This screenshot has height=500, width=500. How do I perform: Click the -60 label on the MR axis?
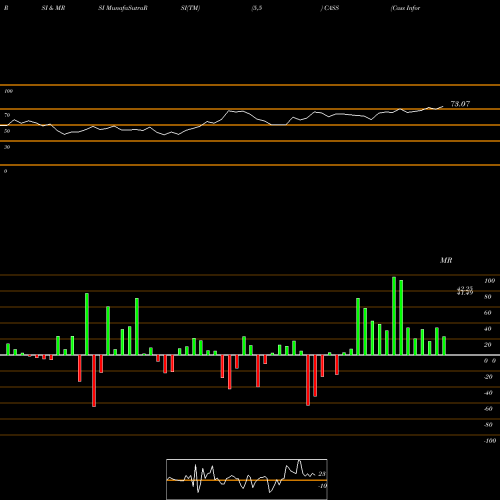coord(488,409)
